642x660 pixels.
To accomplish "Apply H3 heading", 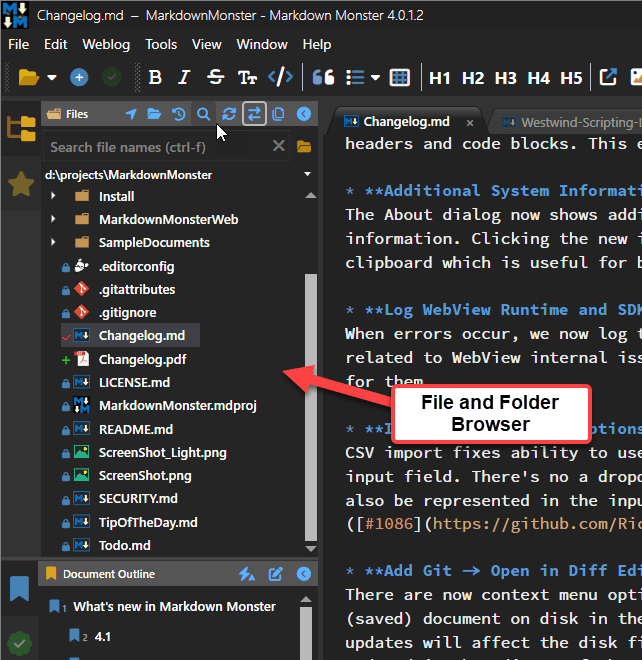I will tap(506, 78).
